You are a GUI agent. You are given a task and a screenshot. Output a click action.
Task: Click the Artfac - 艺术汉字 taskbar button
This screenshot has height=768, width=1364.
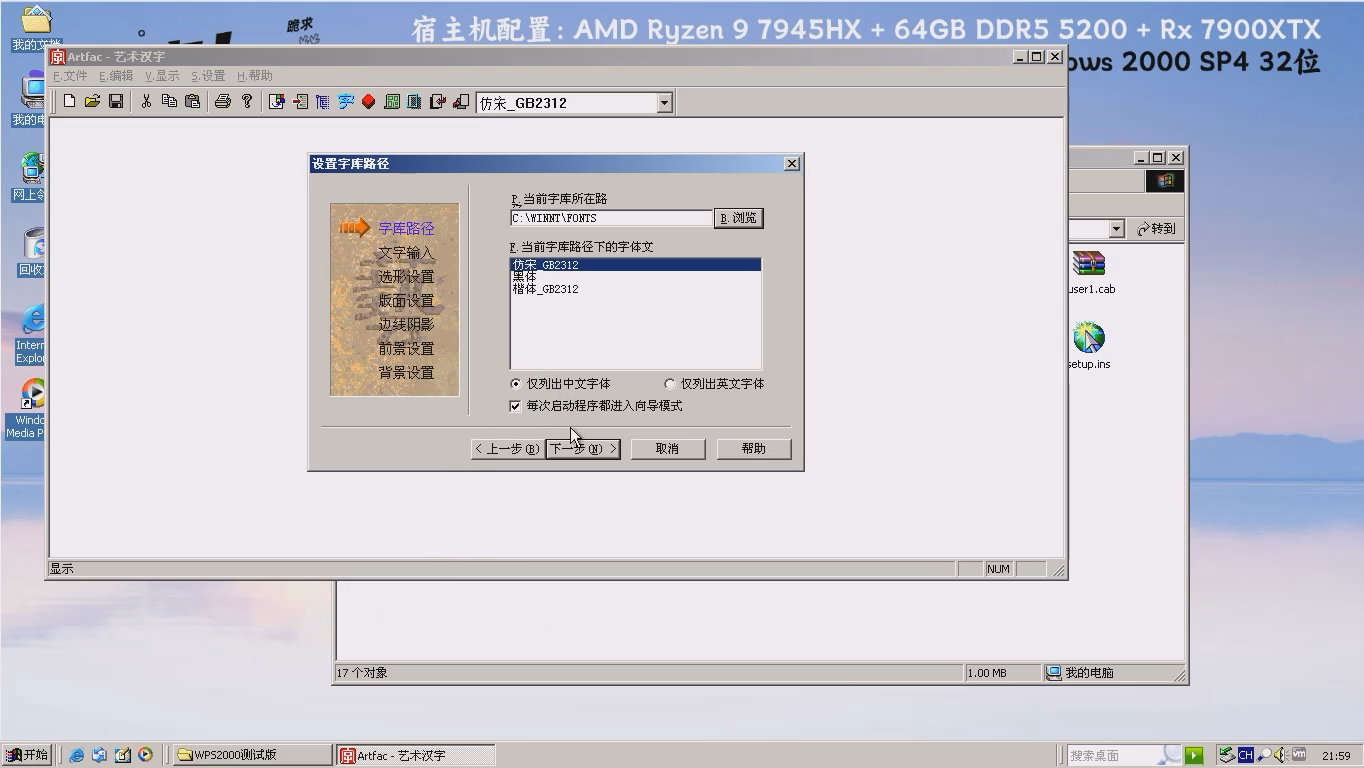(415, 755)
